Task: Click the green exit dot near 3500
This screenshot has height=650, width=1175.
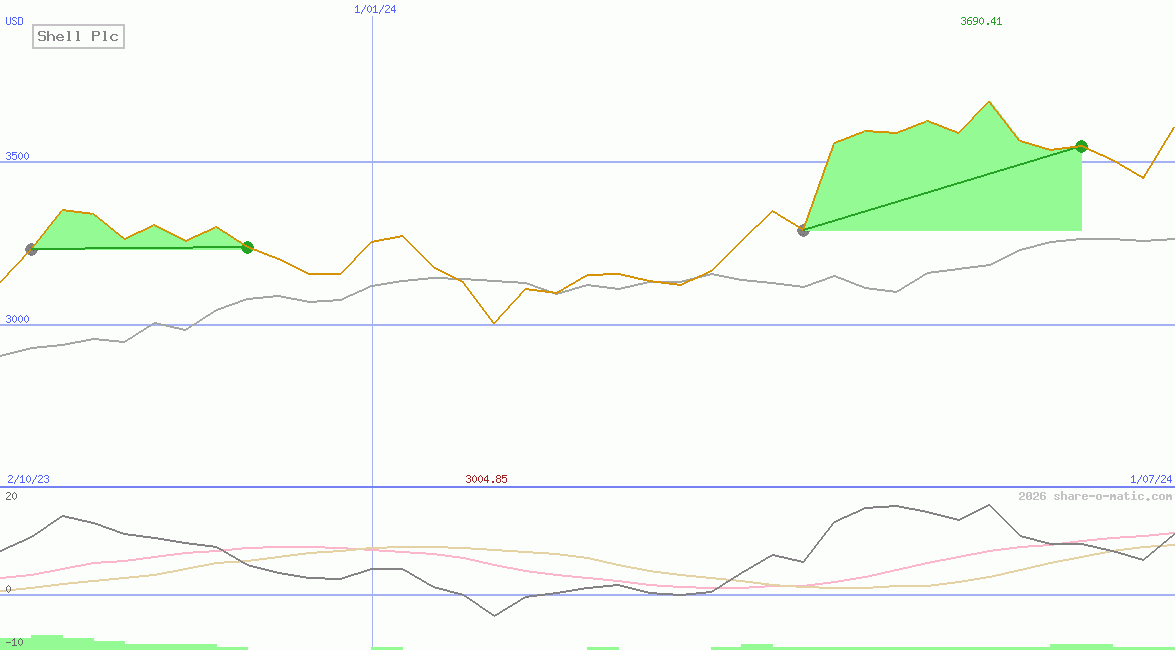Action: click(1081, 146)
